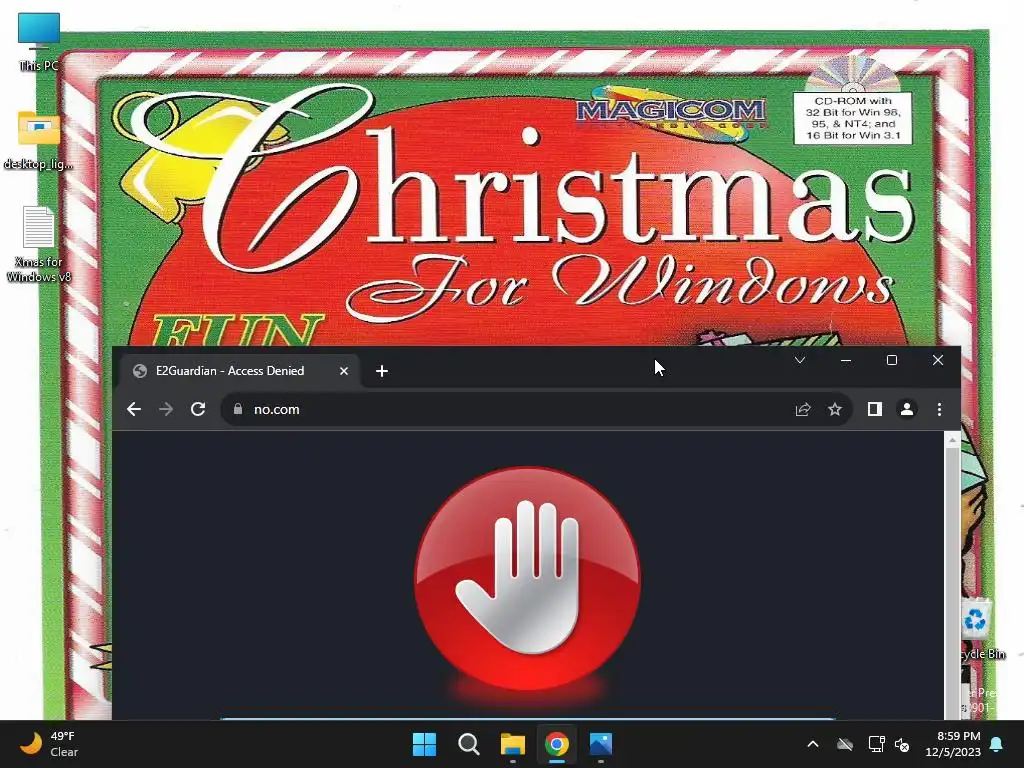Open taskbar Search
The width and height of the screenshot is (1024, 768).
468,744
